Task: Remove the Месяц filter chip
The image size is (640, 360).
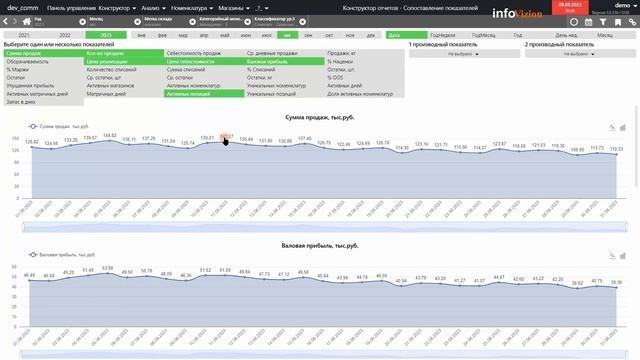Action: click(138, 22)
